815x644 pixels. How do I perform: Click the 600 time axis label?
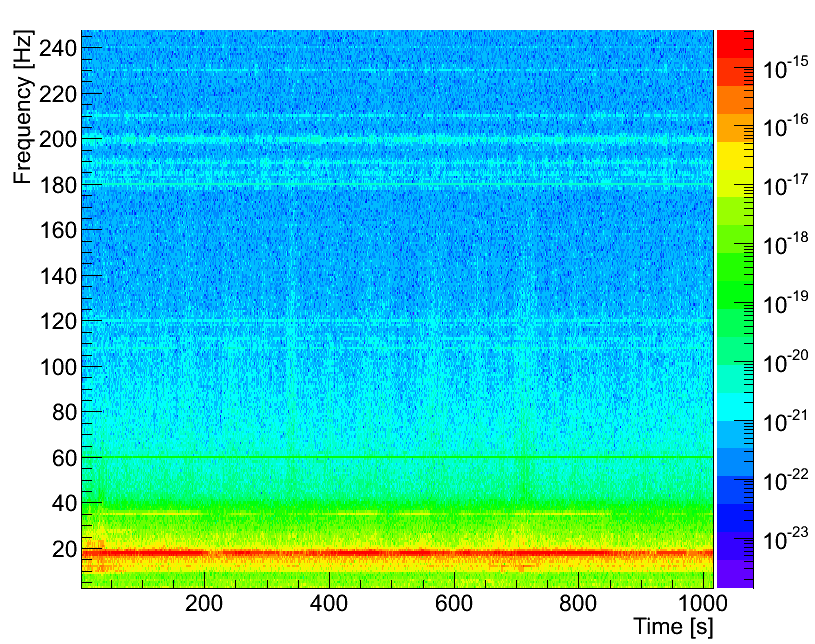pos(454,604)
